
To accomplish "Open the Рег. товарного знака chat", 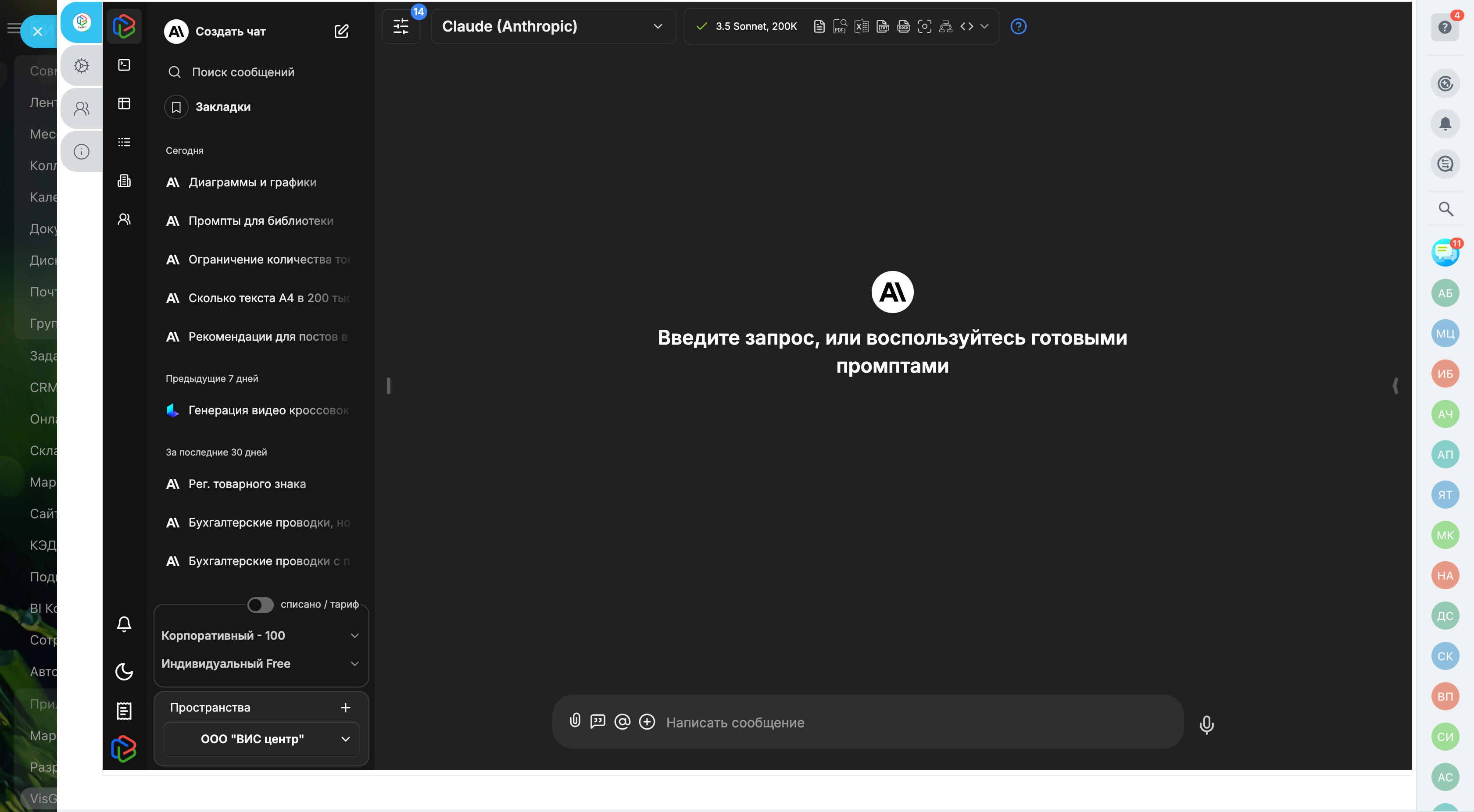I will pos(247,484).
